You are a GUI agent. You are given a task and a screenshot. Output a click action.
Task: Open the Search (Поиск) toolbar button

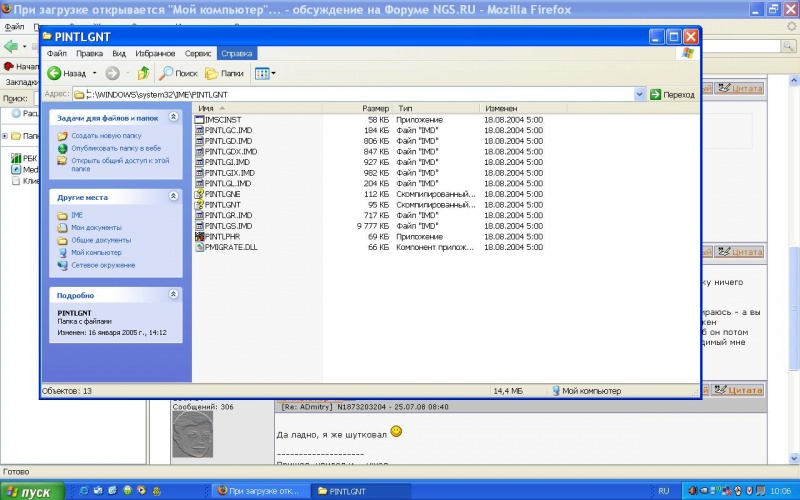pos(179,73)
